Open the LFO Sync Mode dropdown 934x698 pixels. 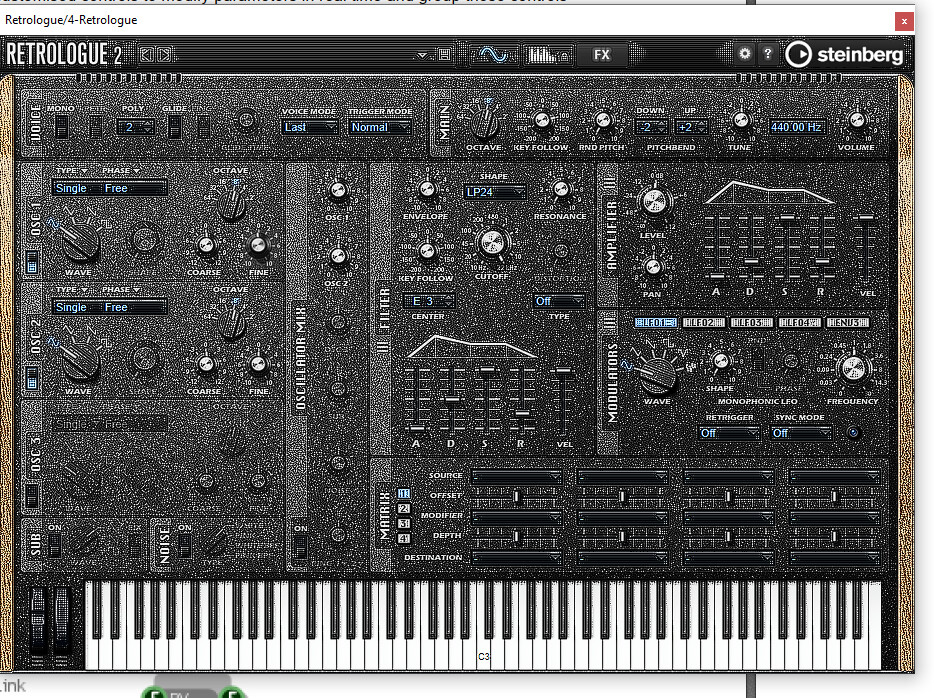[801, 433]
